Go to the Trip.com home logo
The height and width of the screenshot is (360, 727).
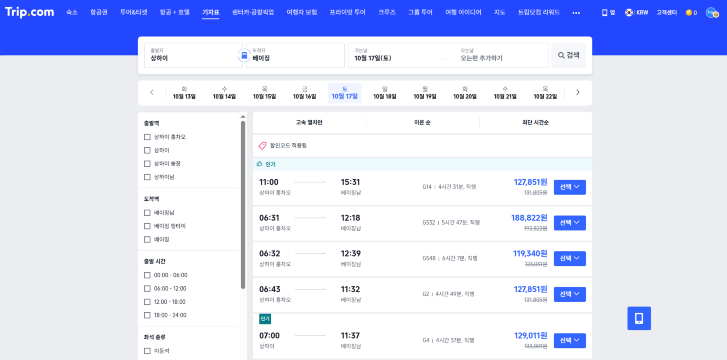(x=29, y=13)
